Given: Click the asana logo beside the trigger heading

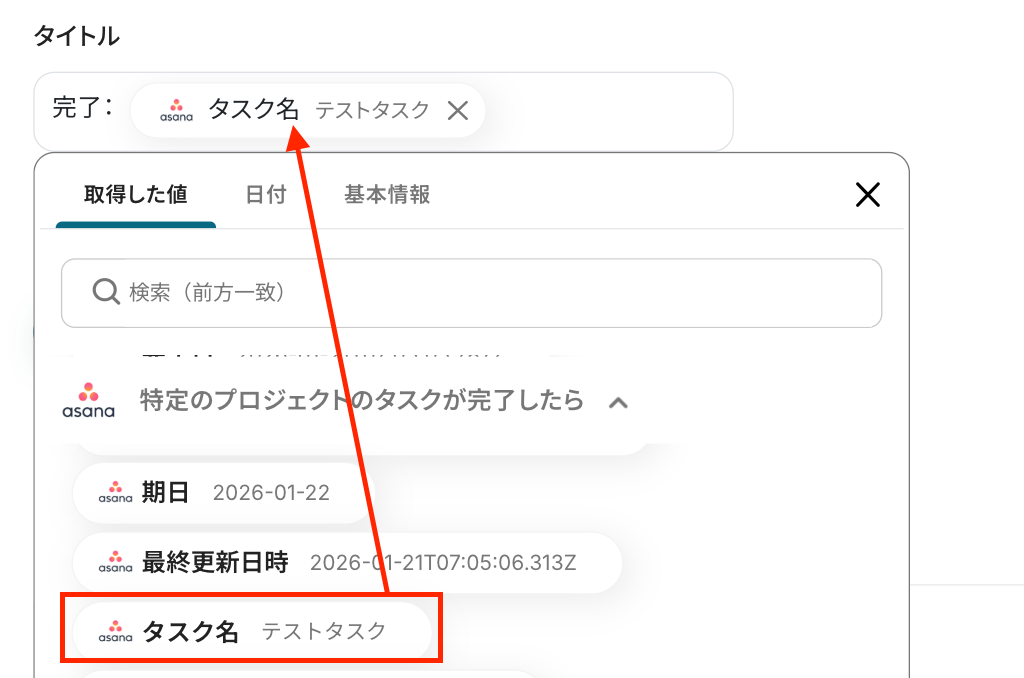Looking at the screenshot, I should (x=89, y=400).
